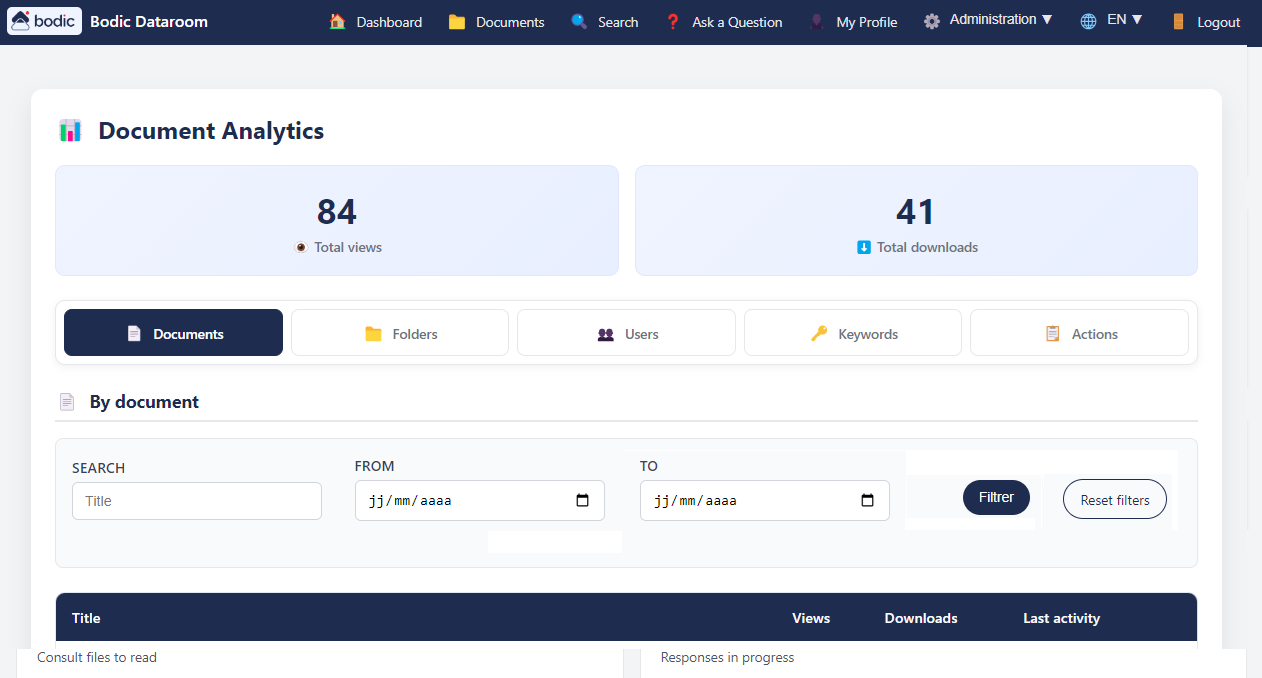Click the Filtrer button
Image resolution: width=1262 pixels, height=678 pixels.
point(996,497)
